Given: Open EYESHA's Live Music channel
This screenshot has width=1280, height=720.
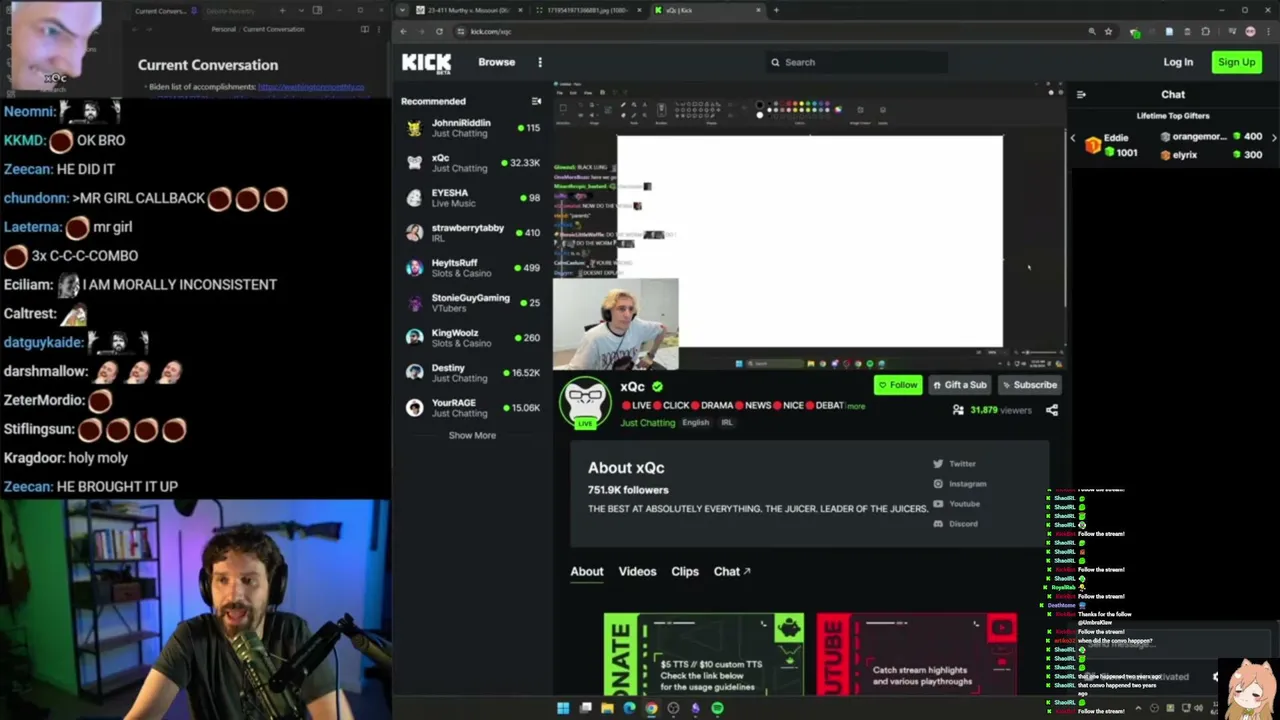Looking at the screenshot, I should pyautogui.click(x=472, y=198).
